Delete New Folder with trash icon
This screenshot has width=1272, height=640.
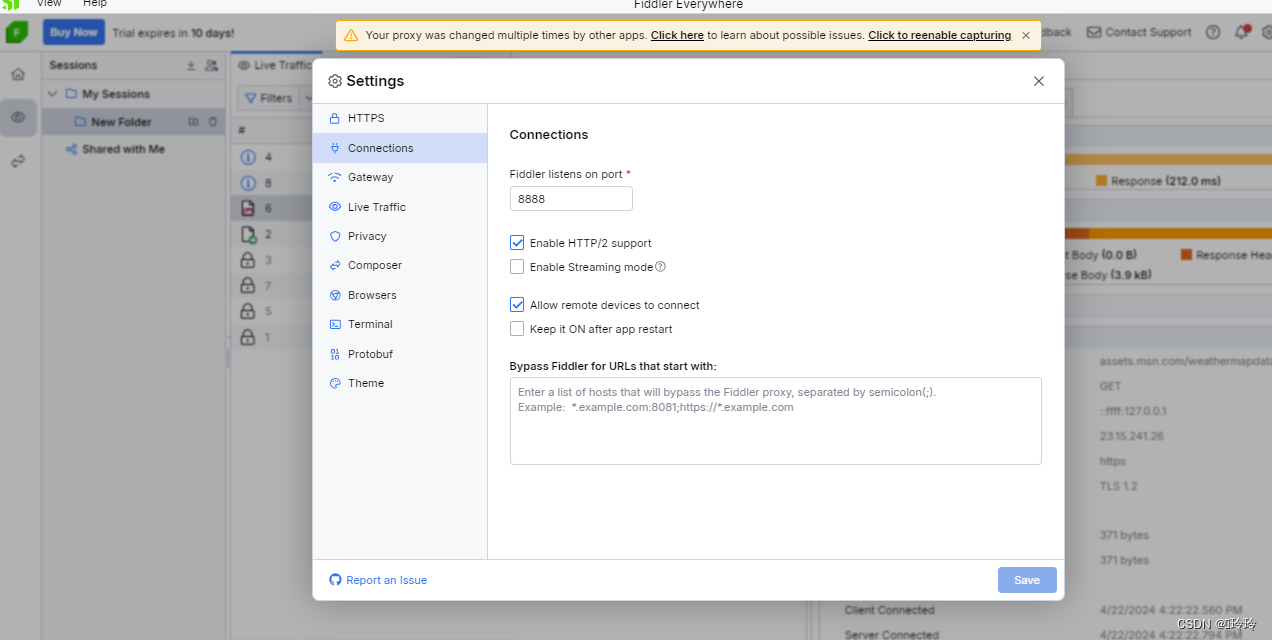pyautogui.click(x=212, y=122)
